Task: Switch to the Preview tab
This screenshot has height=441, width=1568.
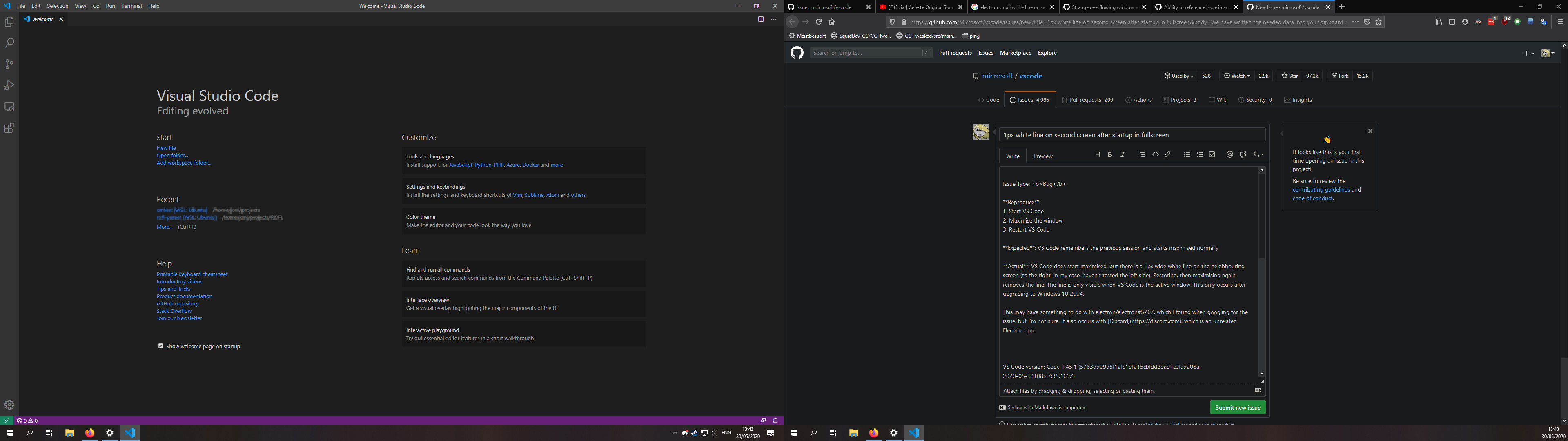Action: coord(1042,156)
